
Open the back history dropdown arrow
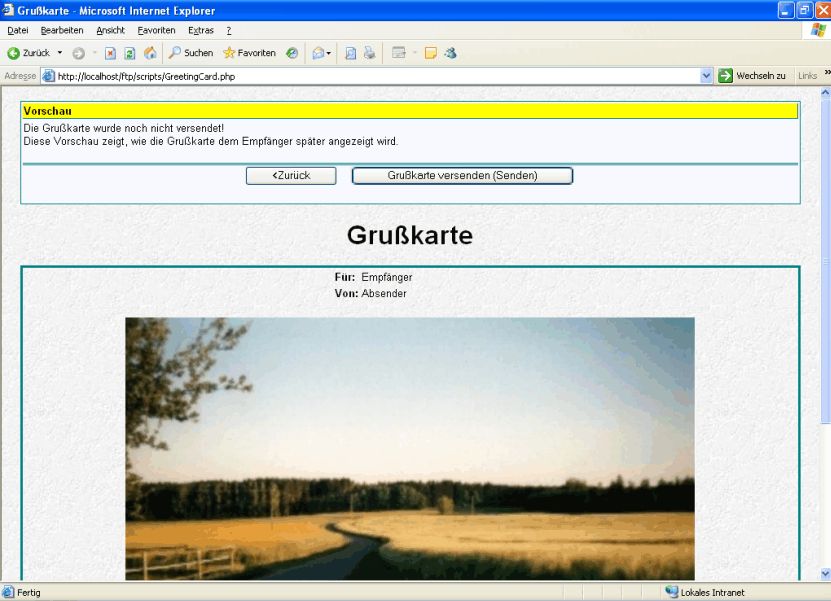60,53
